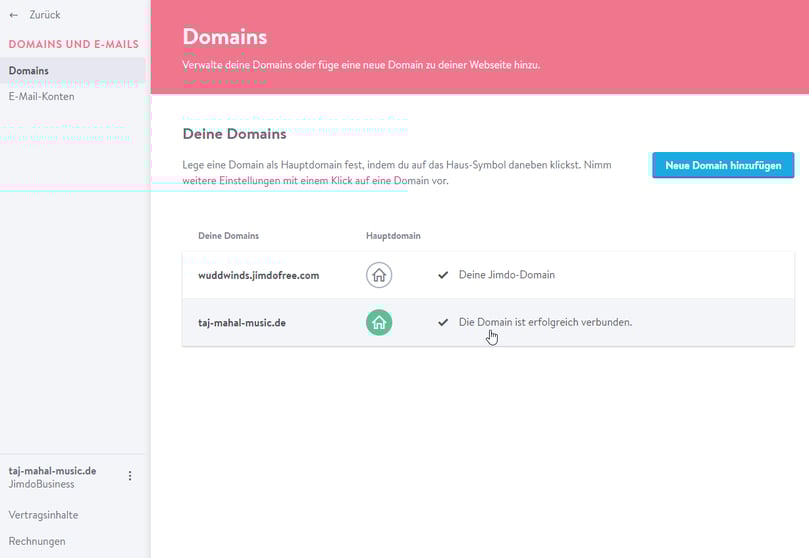Image resolution: width=809 pixels, height=558 pixels.
Task: Click the green house icon for taj-mahal-music.de
Action: pyautogui.click(x=379, y=322)
